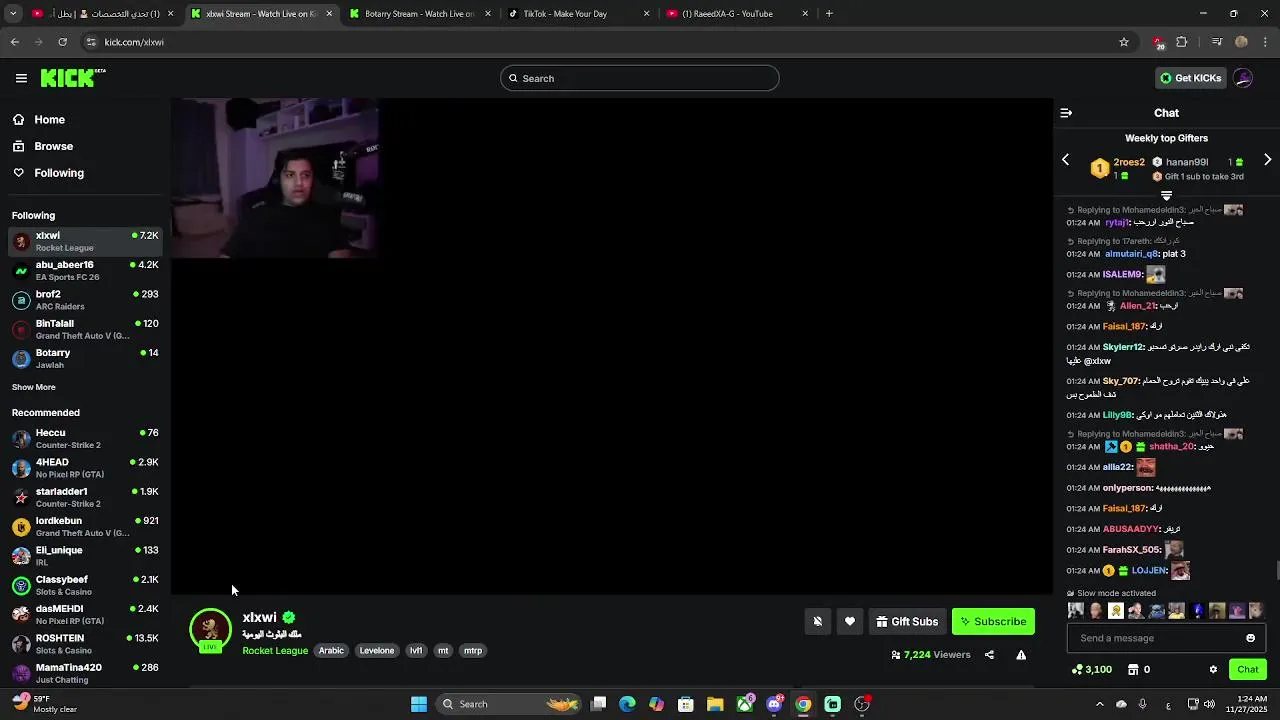The width and height of the screenshot is (1280, 720).
Task: Click the Rocket League category link
Action: click(x=275, y=650)
